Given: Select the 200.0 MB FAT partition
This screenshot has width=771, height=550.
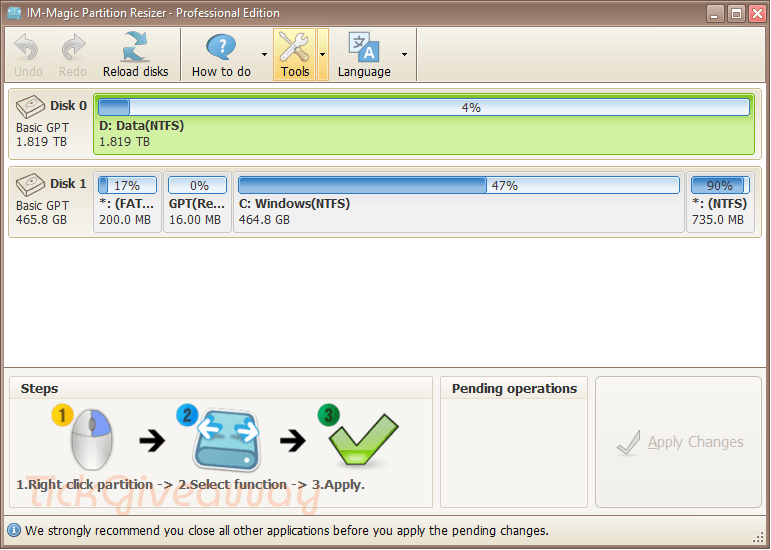Looking at the screenshot, I should click(127, 202).
